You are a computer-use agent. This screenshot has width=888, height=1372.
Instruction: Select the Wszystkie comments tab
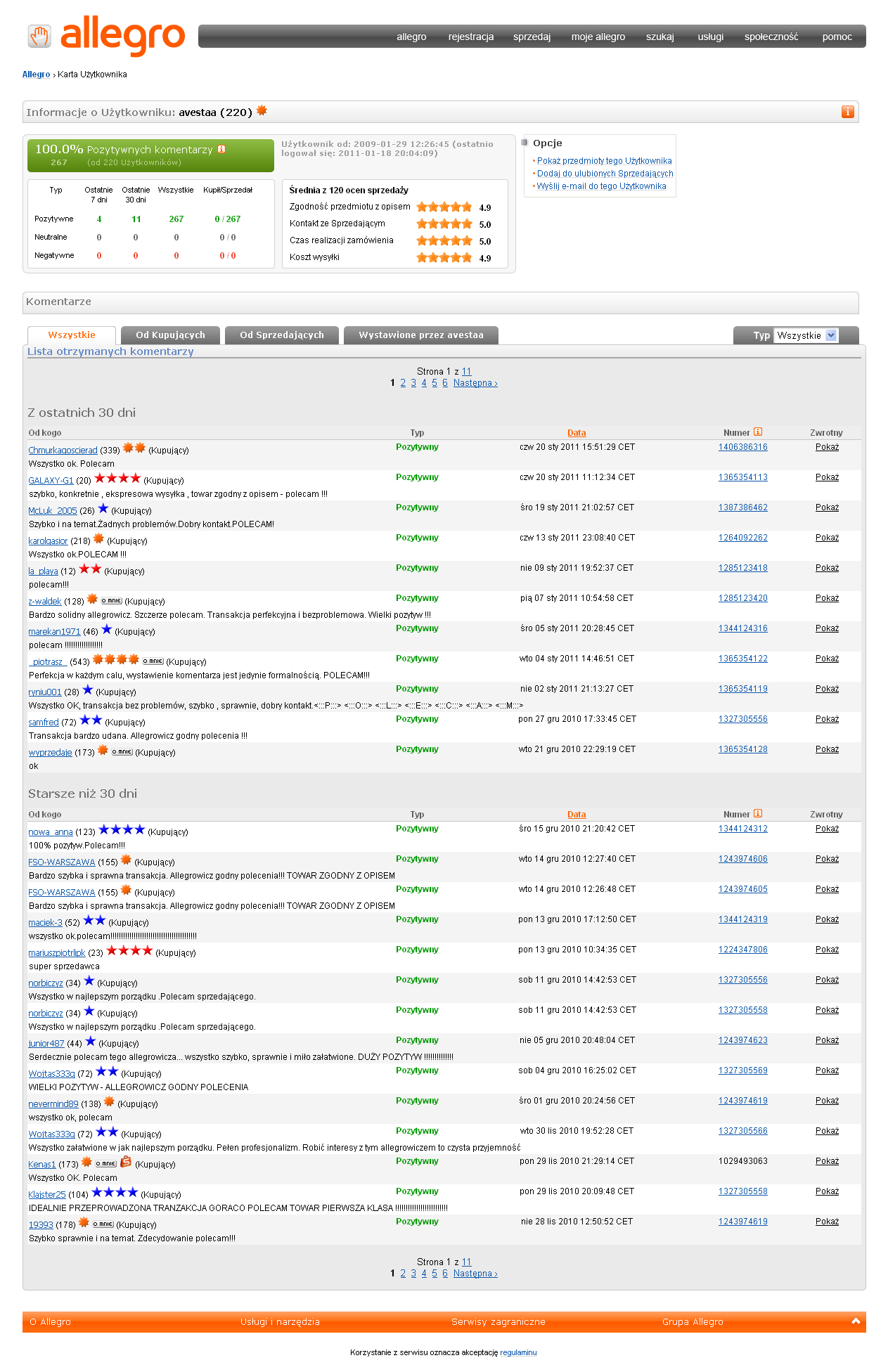pos(72,335)
